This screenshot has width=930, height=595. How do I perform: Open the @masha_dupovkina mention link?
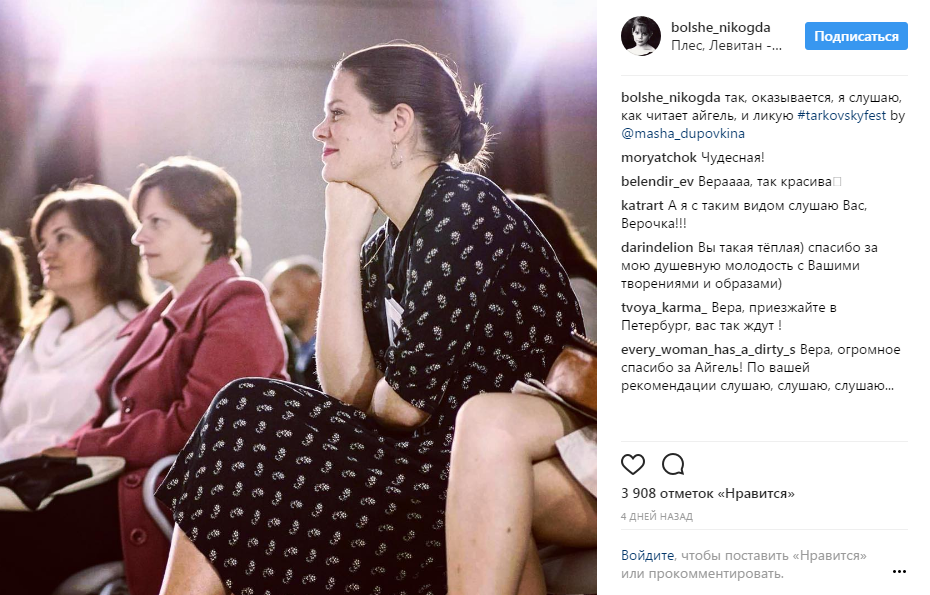(x=683, y=133)
